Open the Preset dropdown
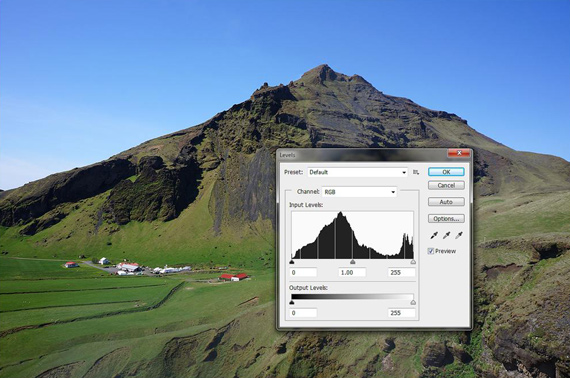This screenshot has width=570, height=378. [x=358, y=172]
